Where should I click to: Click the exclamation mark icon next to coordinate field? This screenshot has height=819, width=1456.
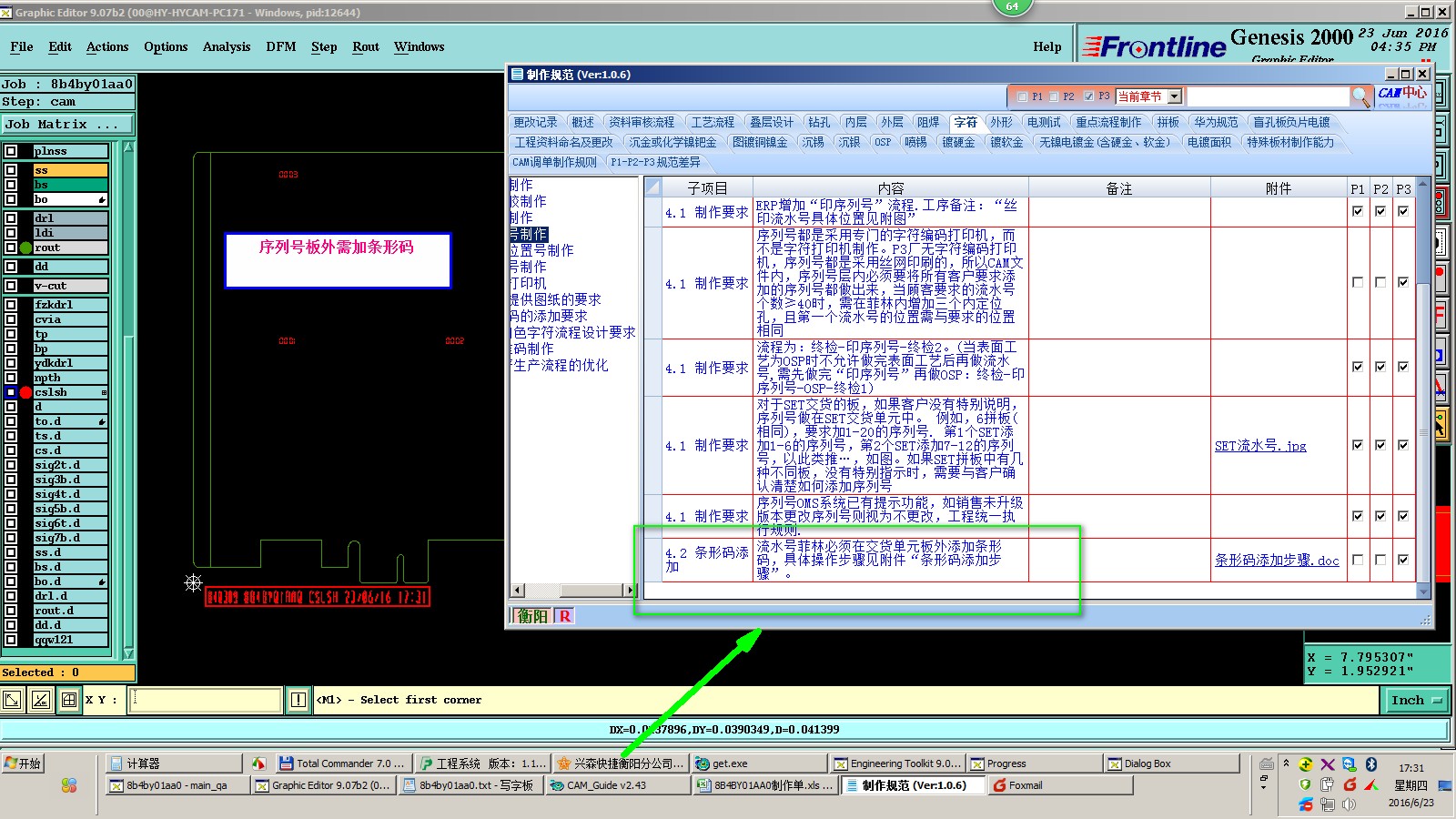pyautogui.click(x=298, y=700)
